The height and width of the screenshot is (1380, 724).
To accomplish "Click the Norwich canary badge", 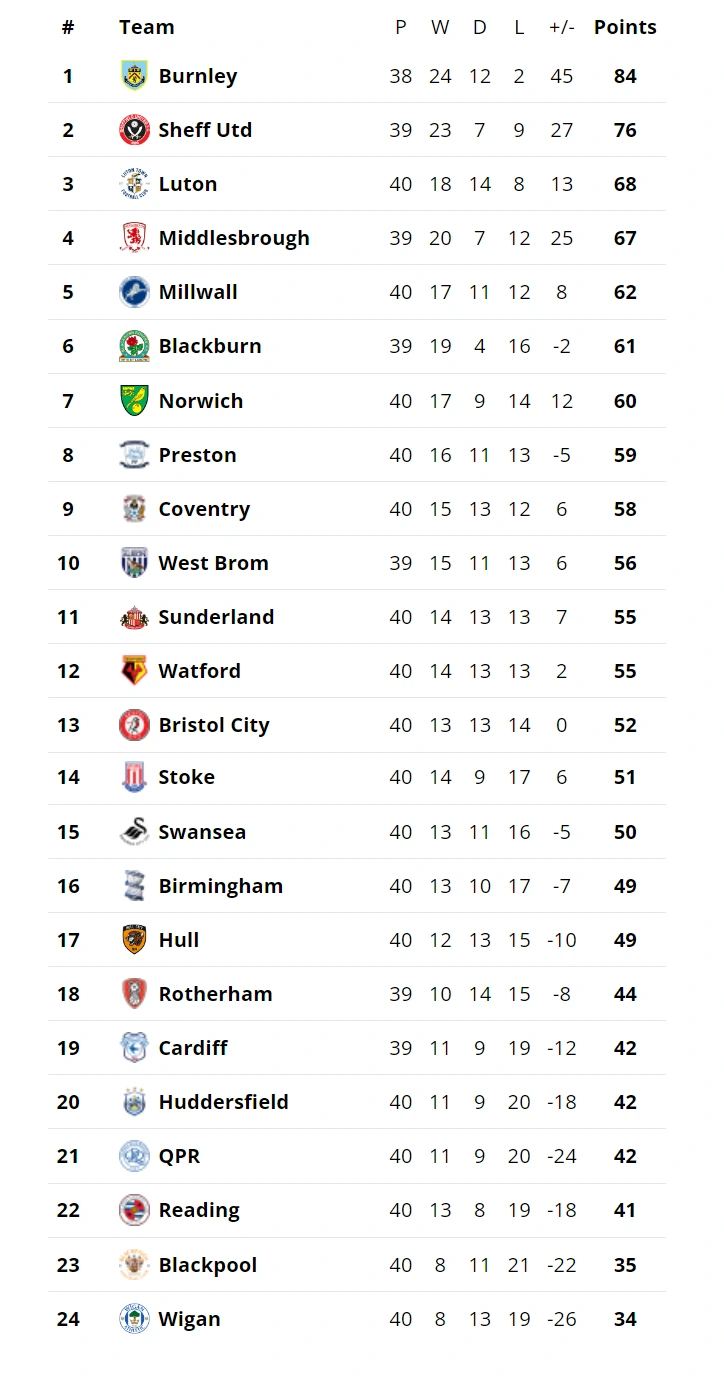I will (x=134, y=400).
